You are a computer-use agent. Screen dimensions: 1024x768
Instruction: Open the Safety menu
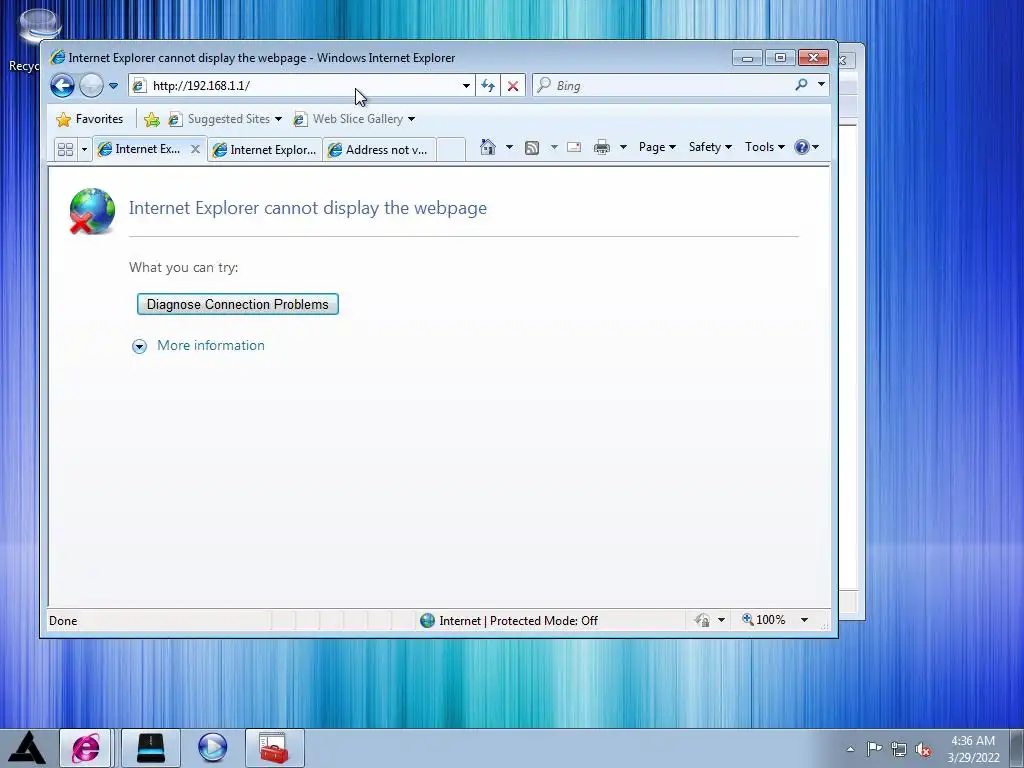pos(710,147)
